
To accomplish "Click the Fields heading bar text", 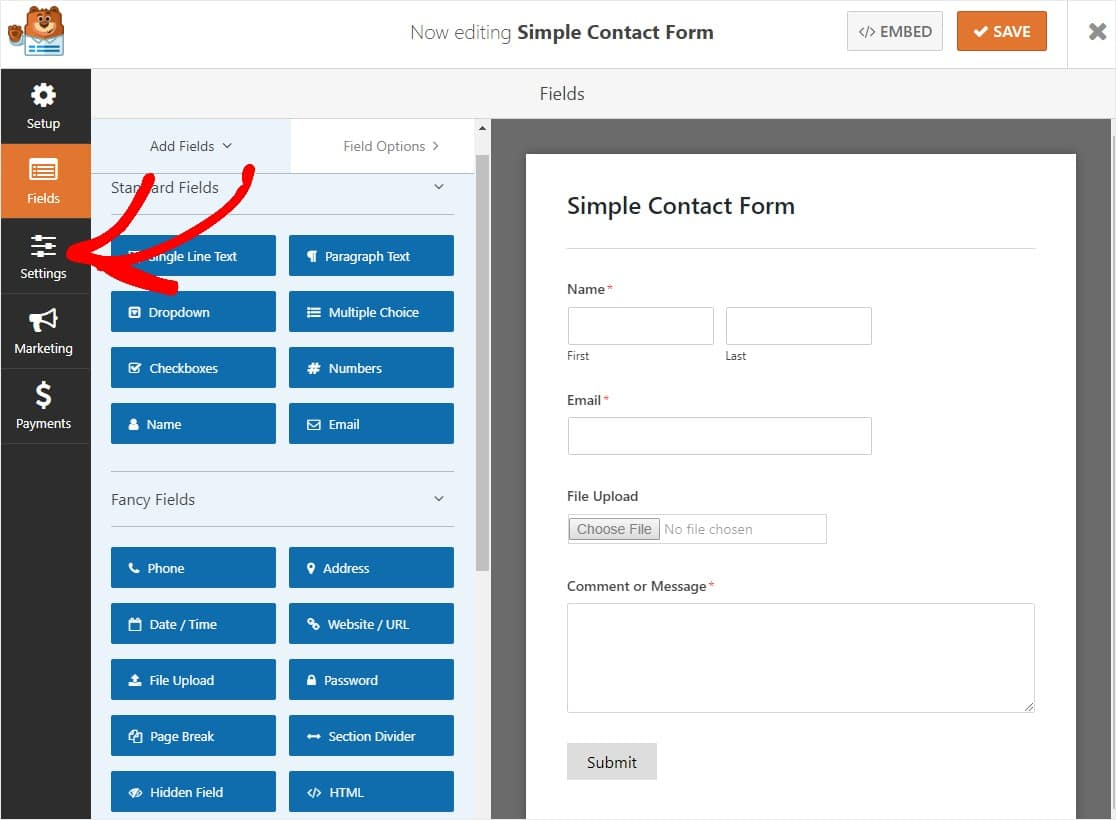I will (562, 93).
